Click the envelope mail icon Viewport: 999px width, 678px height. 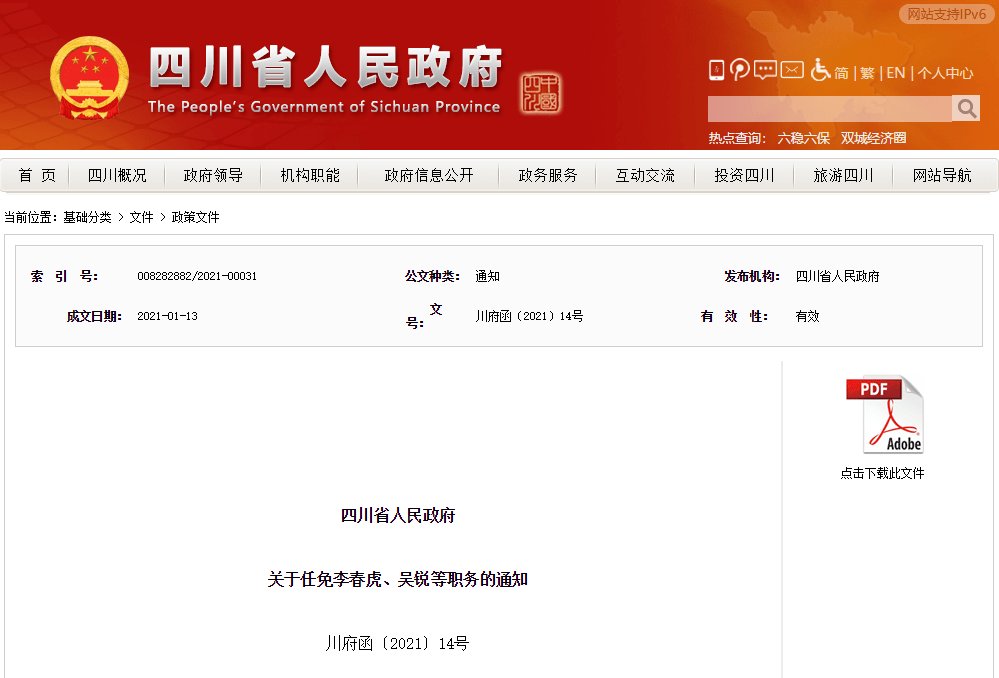pyautogui.click(x=792, y=69)
